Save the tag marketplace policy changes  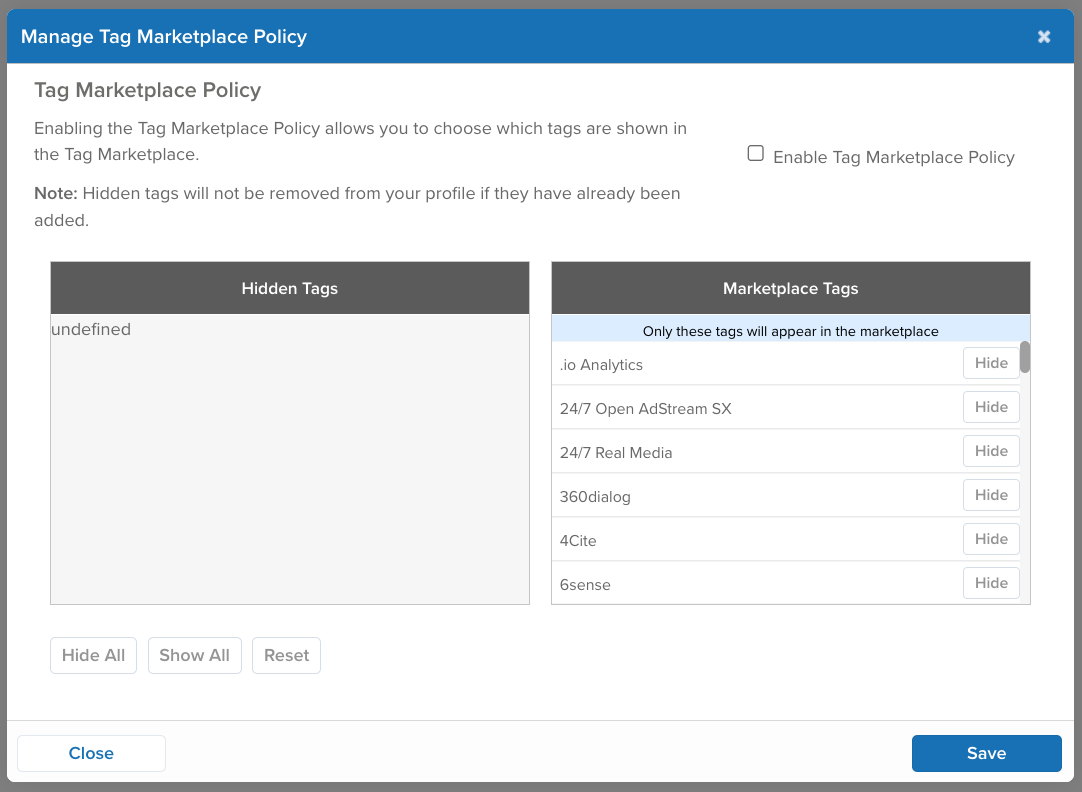tap(986, 753)
